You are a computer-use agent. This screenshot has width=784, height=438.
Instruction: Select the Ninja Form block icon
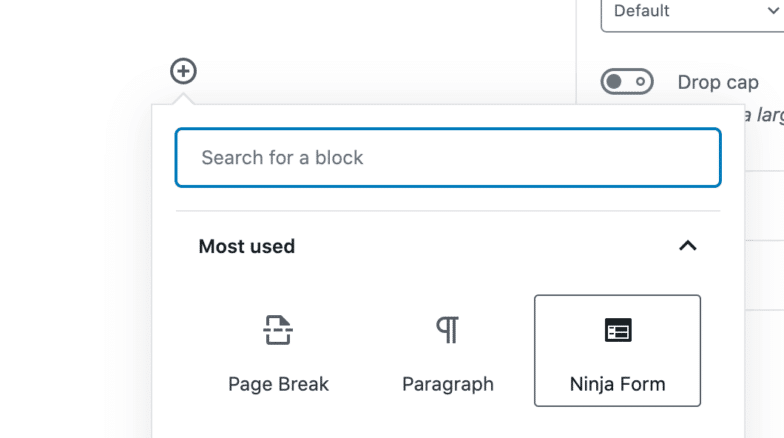[618, 330]
